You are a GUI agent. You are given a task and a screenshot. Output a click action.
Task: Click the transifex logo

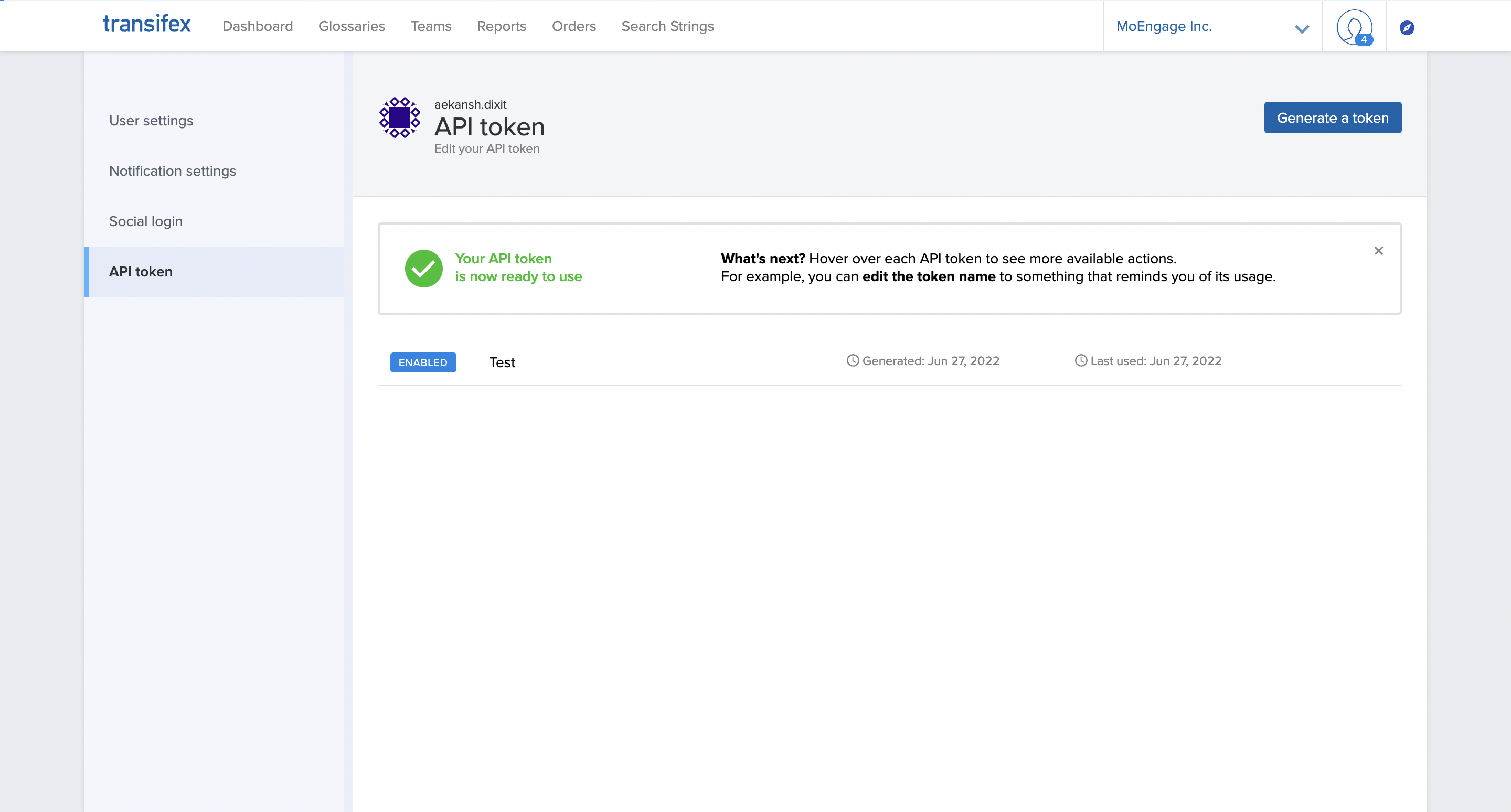tap(147, 25)
